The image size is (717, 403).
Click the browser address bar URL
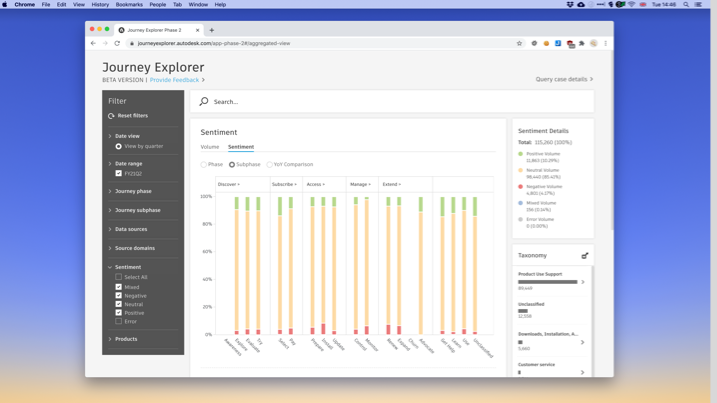214,43
